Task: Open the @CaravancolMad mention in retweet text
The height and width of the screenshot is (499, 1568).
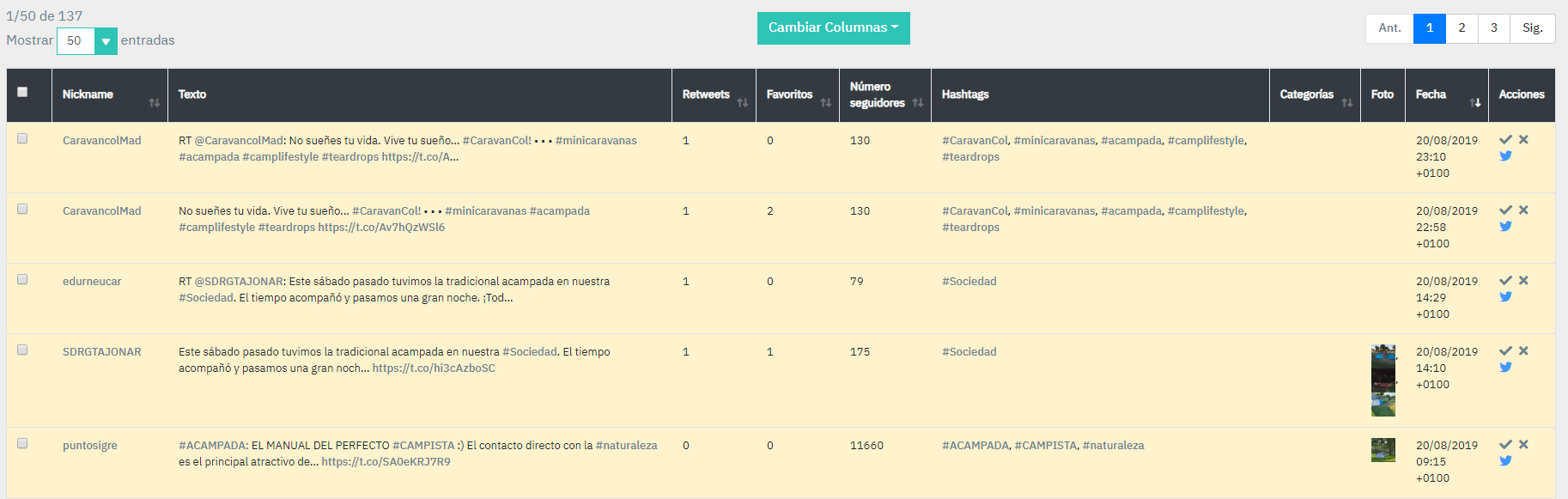Action: click(x=239, y=141)
